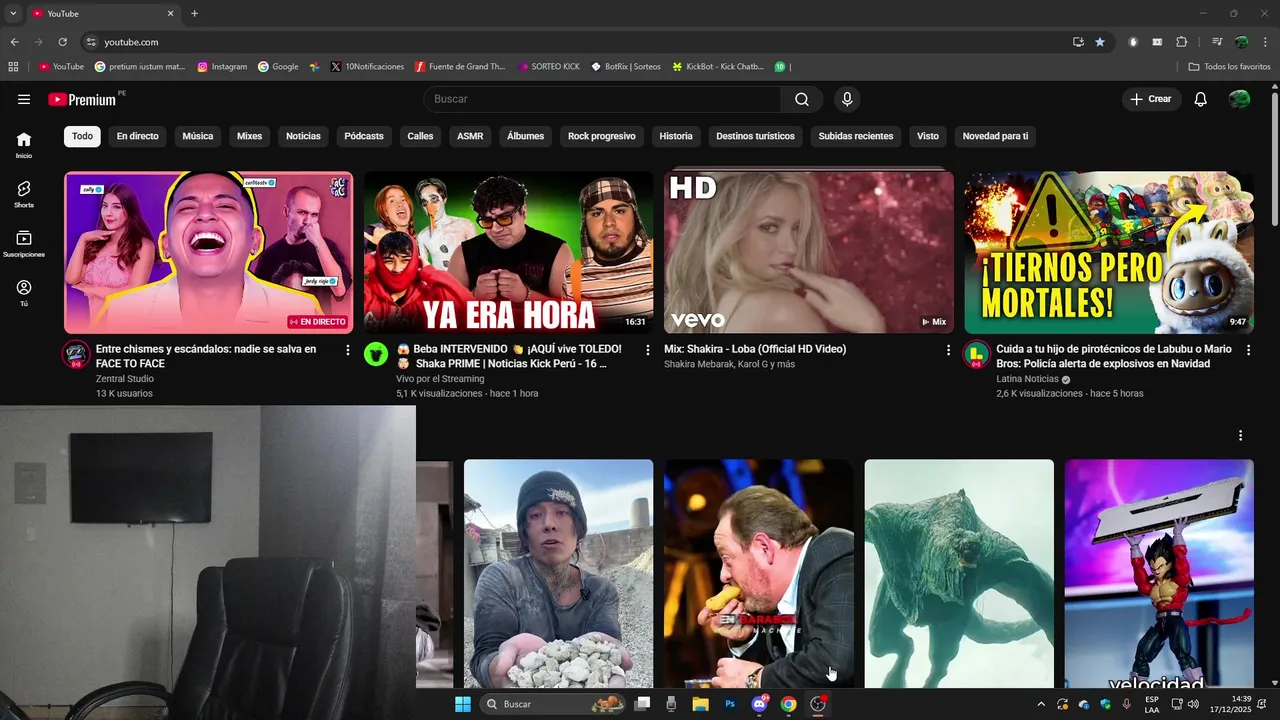Go back in Chrome
1280x720 pixels.
pyautogui.click(x=14, y=42)
